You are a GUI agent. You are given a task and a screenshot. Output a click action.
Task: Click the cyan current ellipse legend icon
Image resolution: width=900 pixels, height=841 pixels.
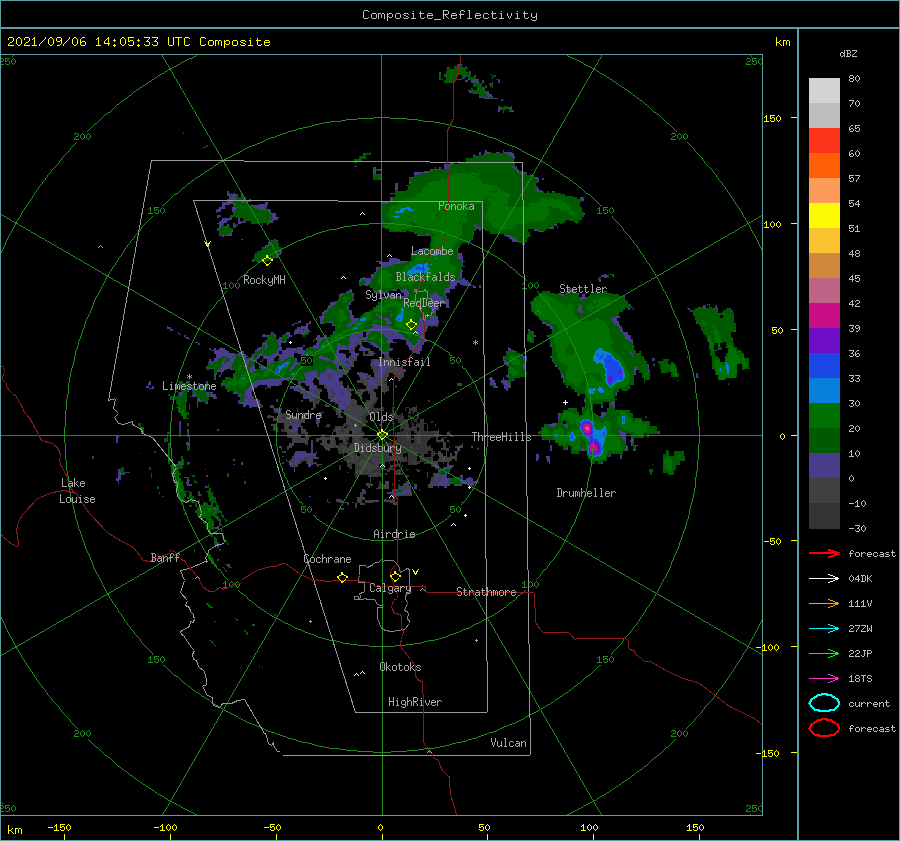coord(824,703)
